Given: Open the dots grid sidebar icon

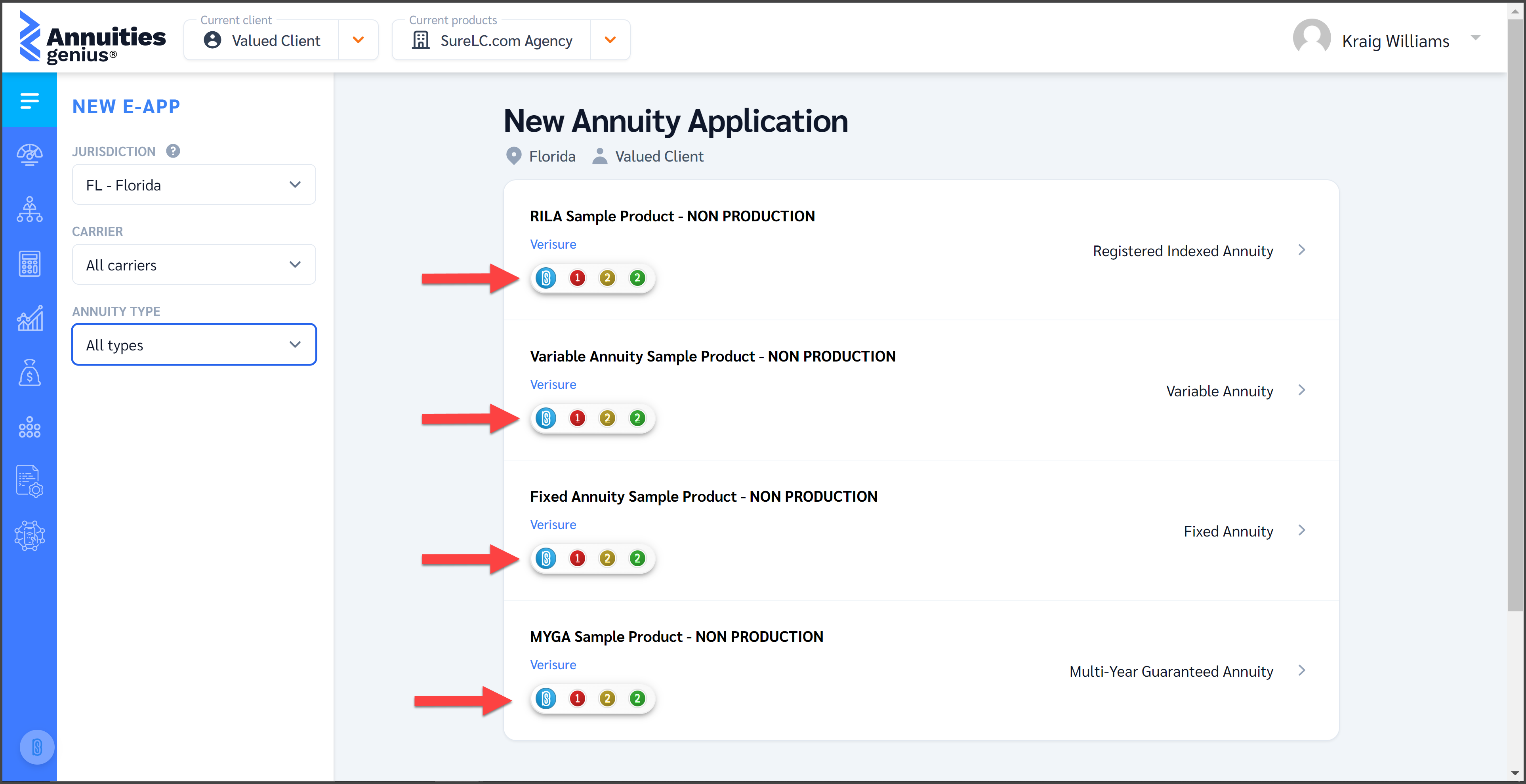Looking at the screenshot, I should [x=30, y=427].
